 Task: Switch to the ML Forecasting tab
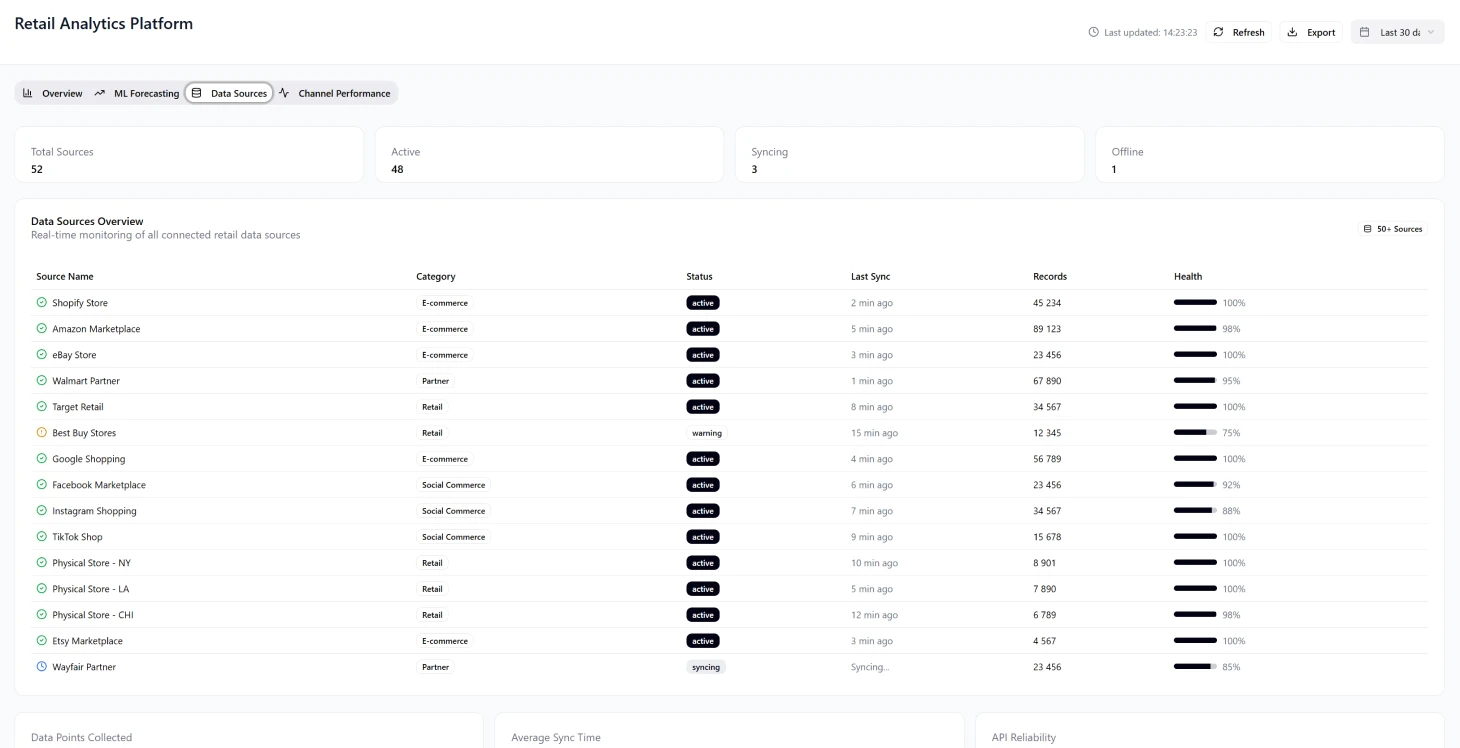138,93
